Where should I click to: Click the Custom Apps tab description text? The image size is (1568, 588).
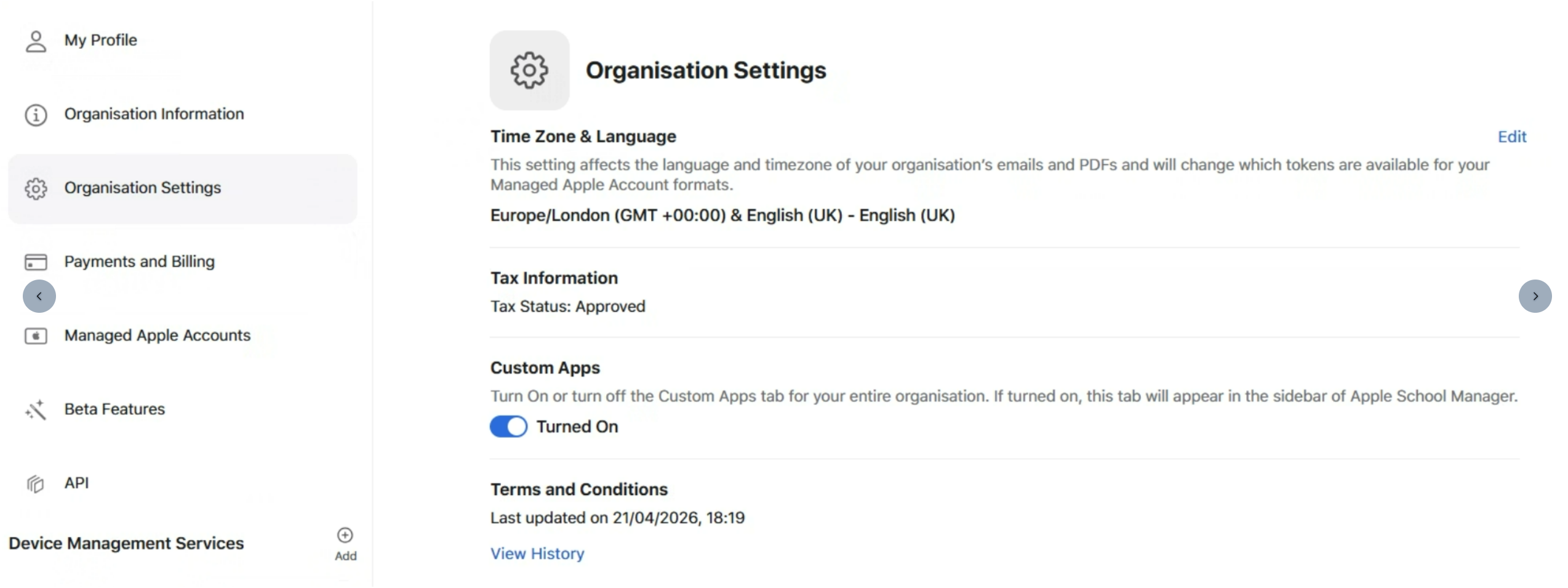(x=1004, y=397)
